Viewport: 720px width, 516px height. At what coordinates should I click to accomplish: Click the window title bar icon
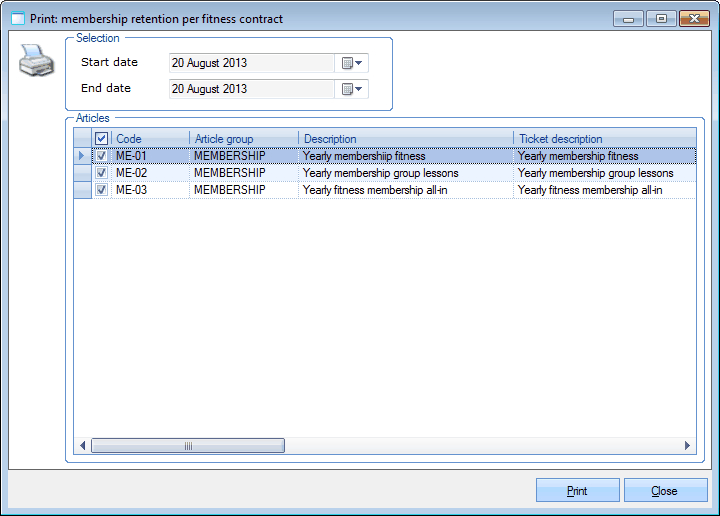point(17,19)
